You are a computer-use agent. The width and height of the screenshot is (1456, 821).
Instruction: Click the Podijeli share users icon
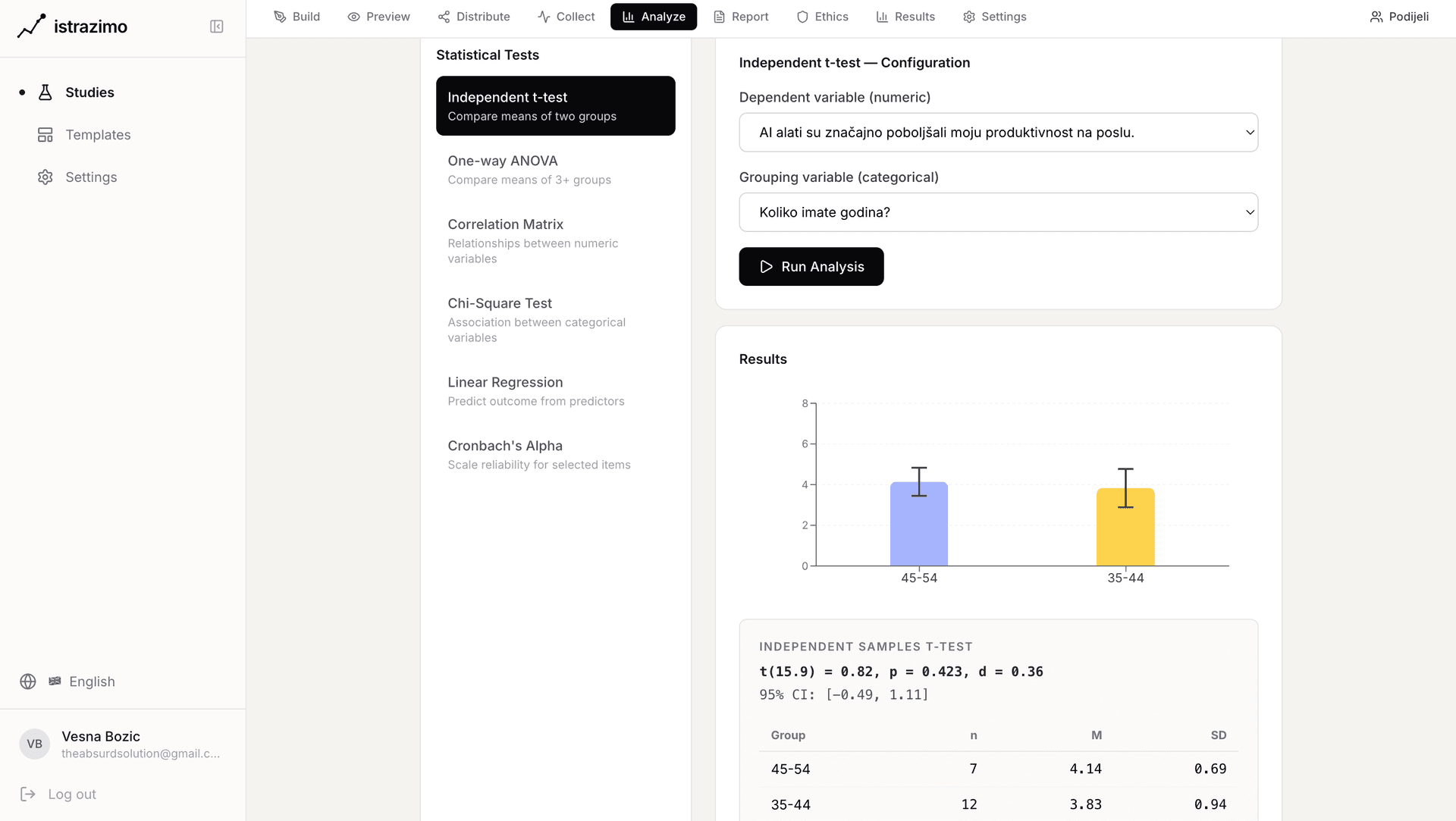click(x=1376, y=17)
